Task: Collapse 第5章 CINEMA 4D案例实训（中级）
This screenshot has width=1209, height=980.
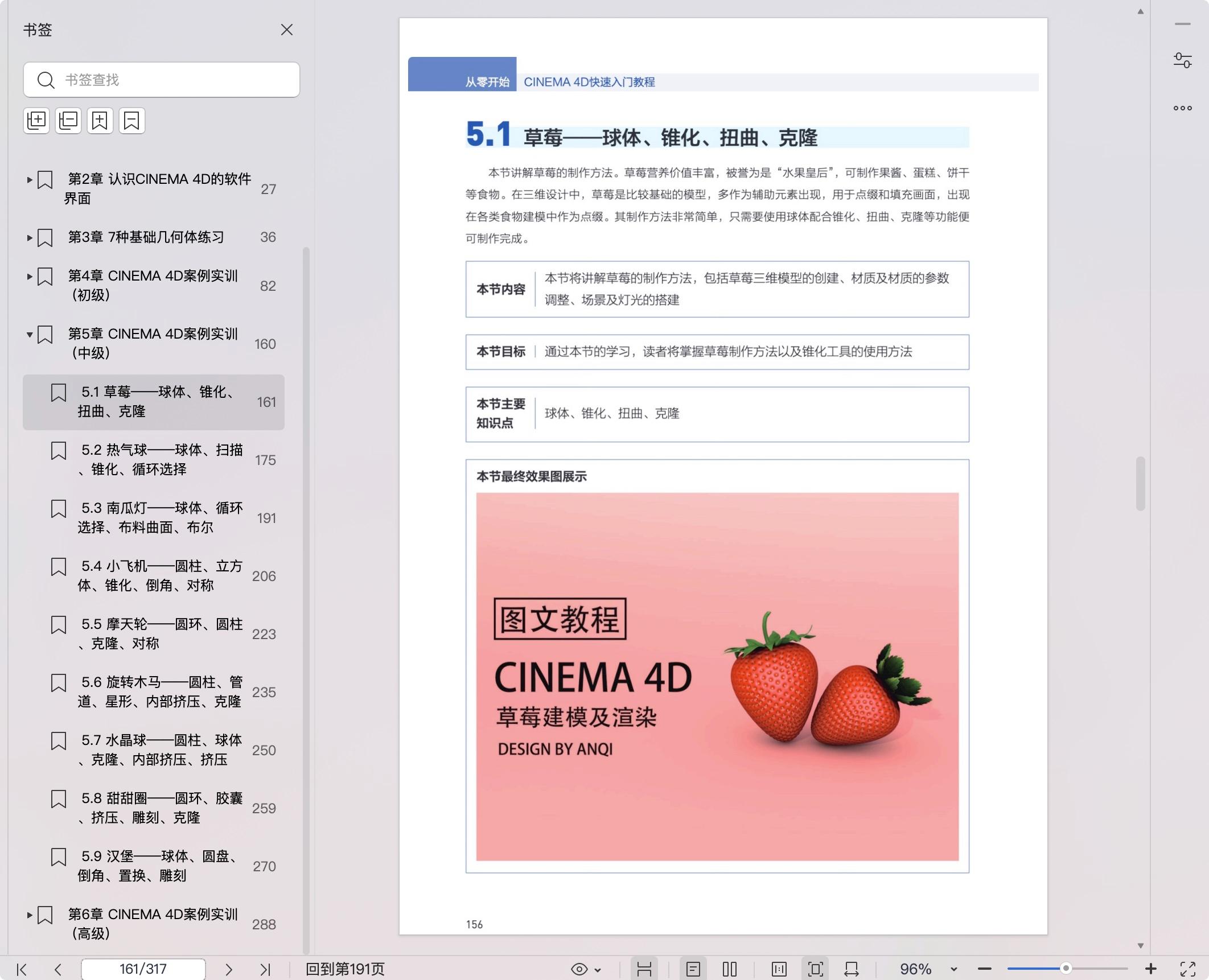Action: 29,335
